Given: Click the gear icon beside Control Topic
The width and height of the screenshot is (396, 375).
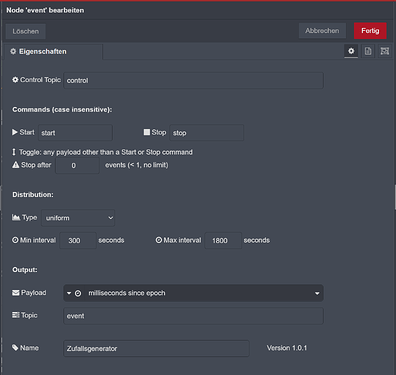Looking at the screenshot, I should [x=15, y=80].
